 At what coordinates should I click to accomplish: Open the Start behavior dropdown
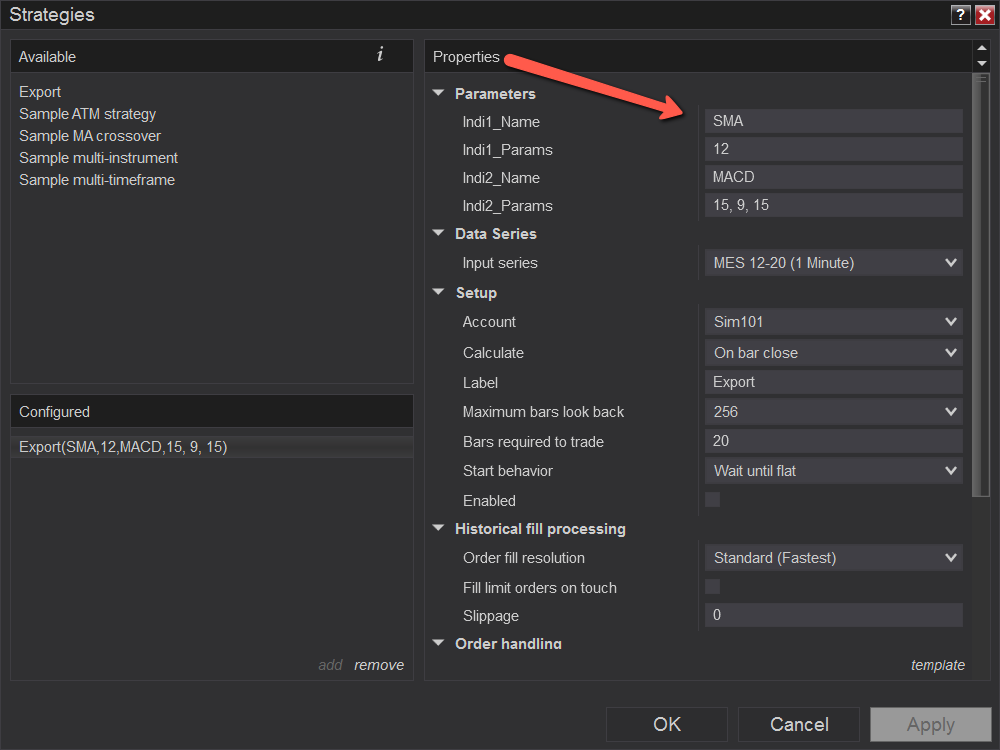coord(834,471)
